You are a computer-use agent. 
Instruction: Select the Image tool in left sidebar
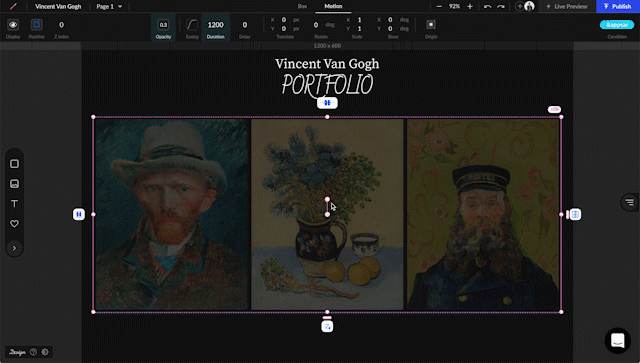click(x=14, y=184)
